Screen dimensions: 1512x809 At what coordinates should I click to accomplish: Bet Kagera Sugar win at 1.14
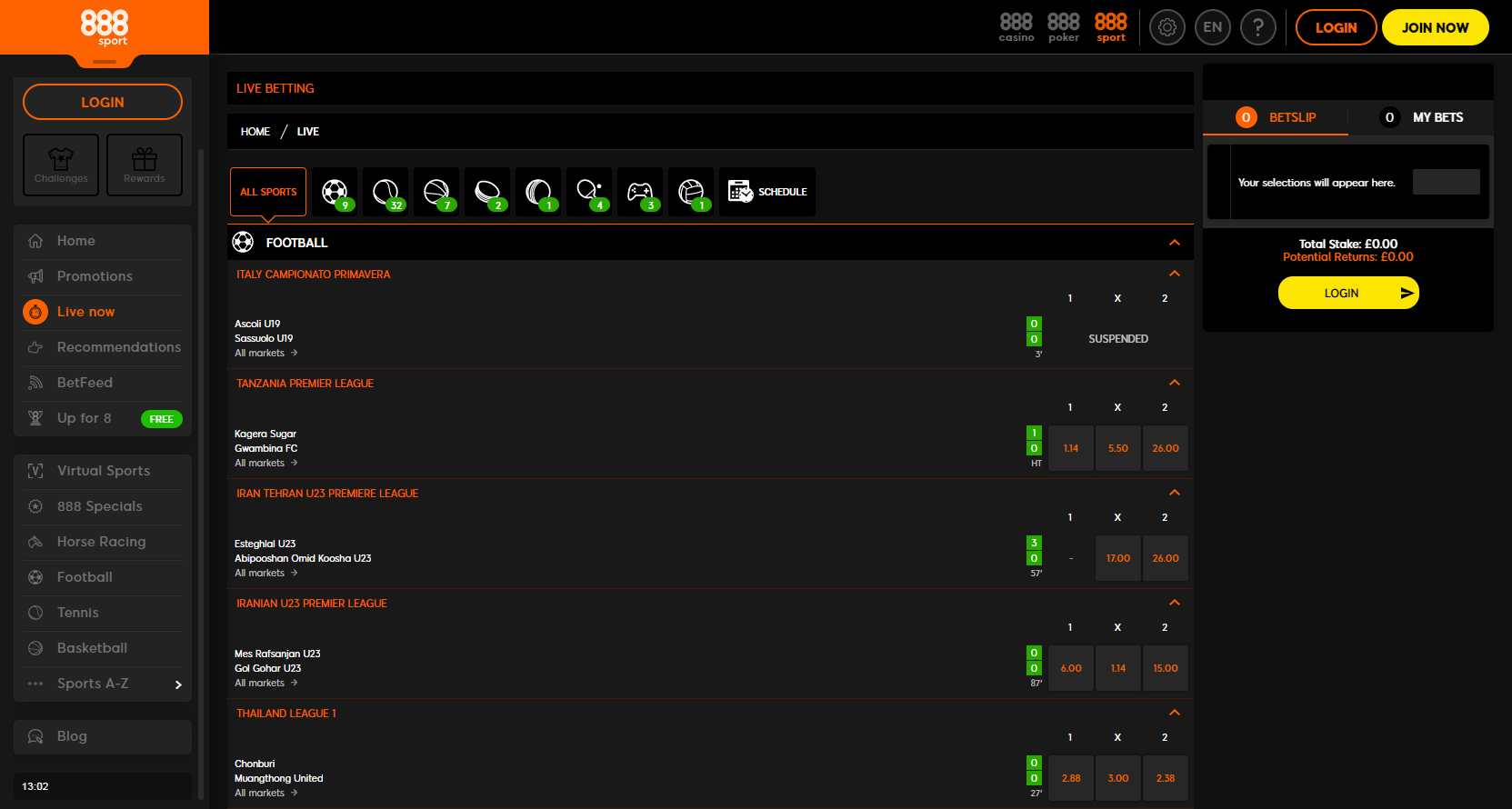click(x=1071, y=448)
